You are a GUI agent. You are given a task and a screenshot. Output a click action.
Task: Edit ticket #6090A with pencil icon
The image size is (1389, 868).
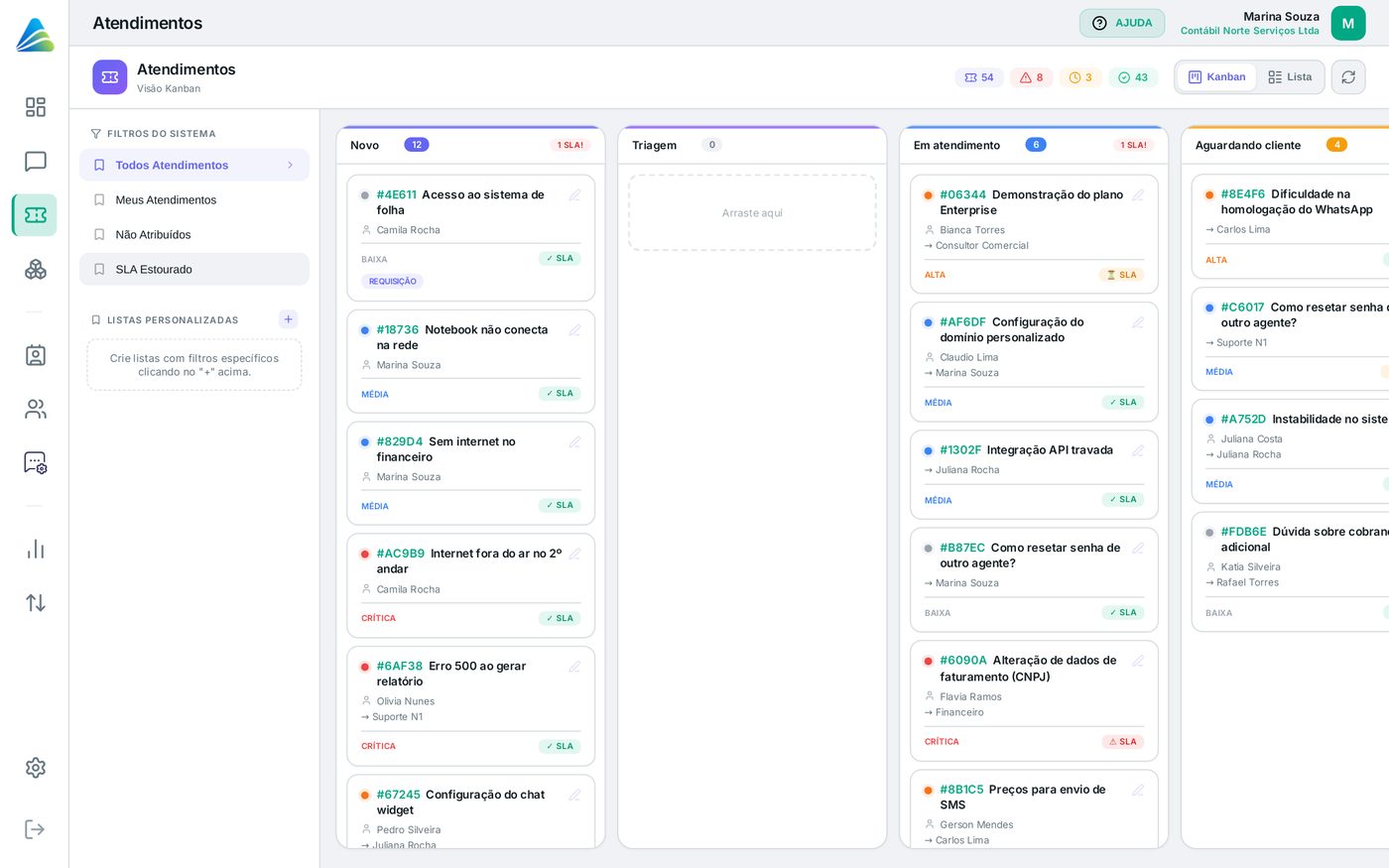click(1138, 662)
